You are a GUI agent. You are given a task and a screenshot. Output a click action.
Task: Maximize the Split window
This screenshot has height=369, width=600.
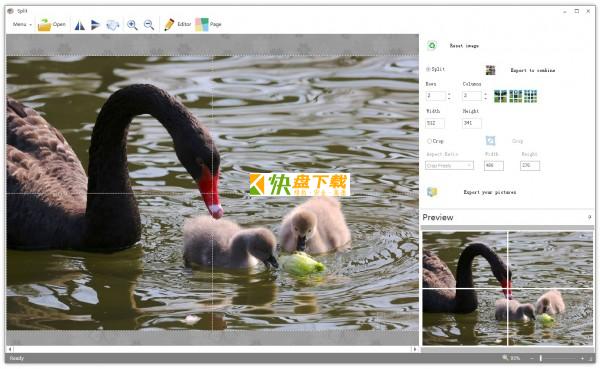pos(577,11)
